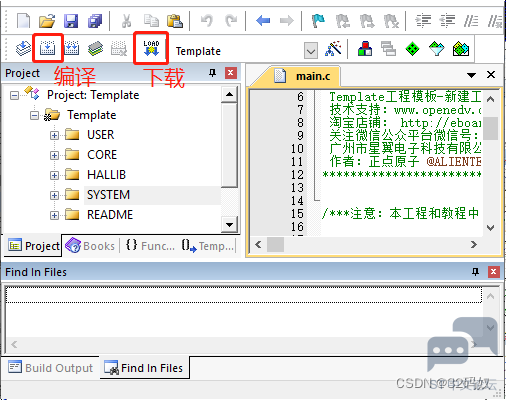Open the Template target dropdown
The image size is (506, 400).
(x=311, y=51)
